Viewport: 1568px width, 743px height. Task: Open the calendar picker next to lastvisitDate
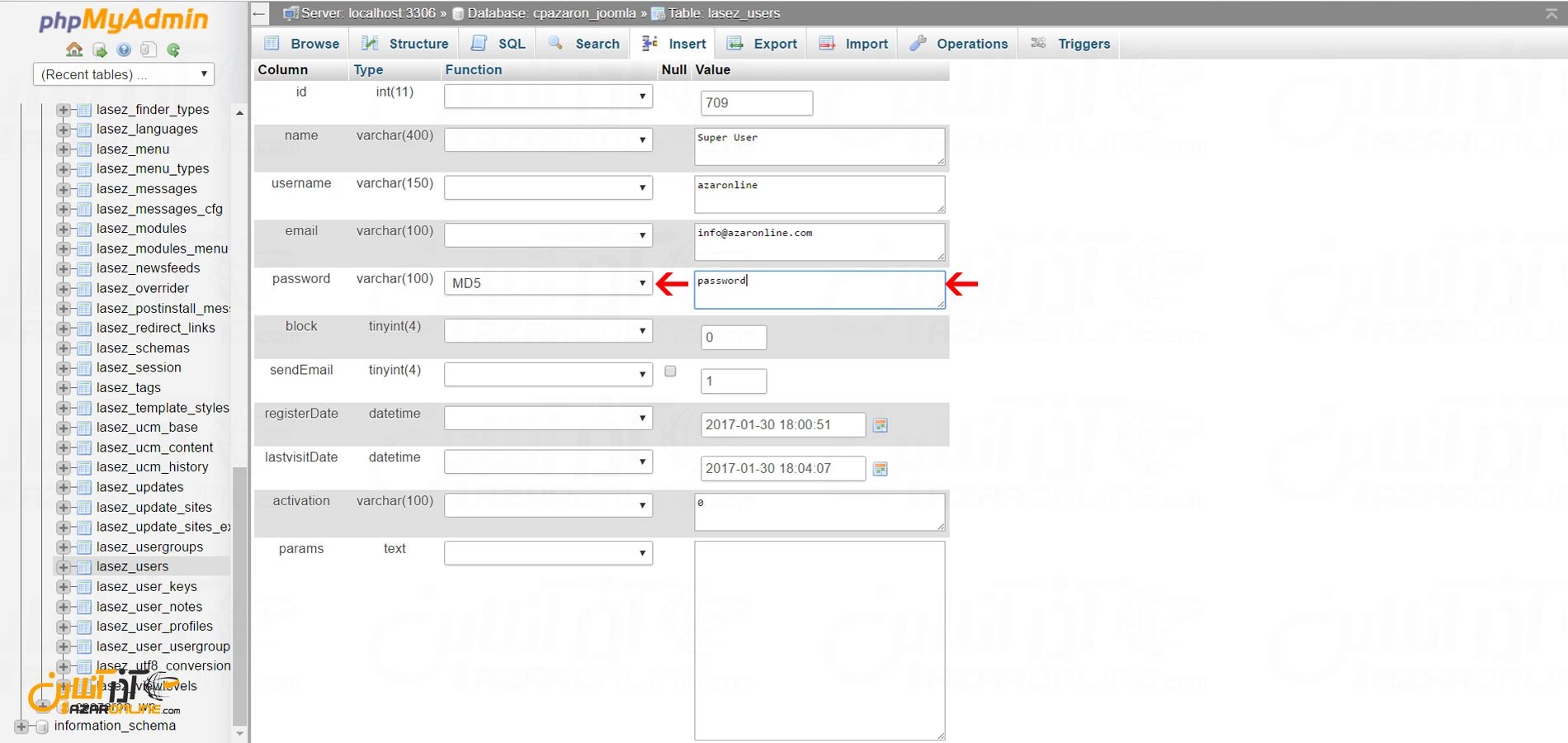pos(881,468)
